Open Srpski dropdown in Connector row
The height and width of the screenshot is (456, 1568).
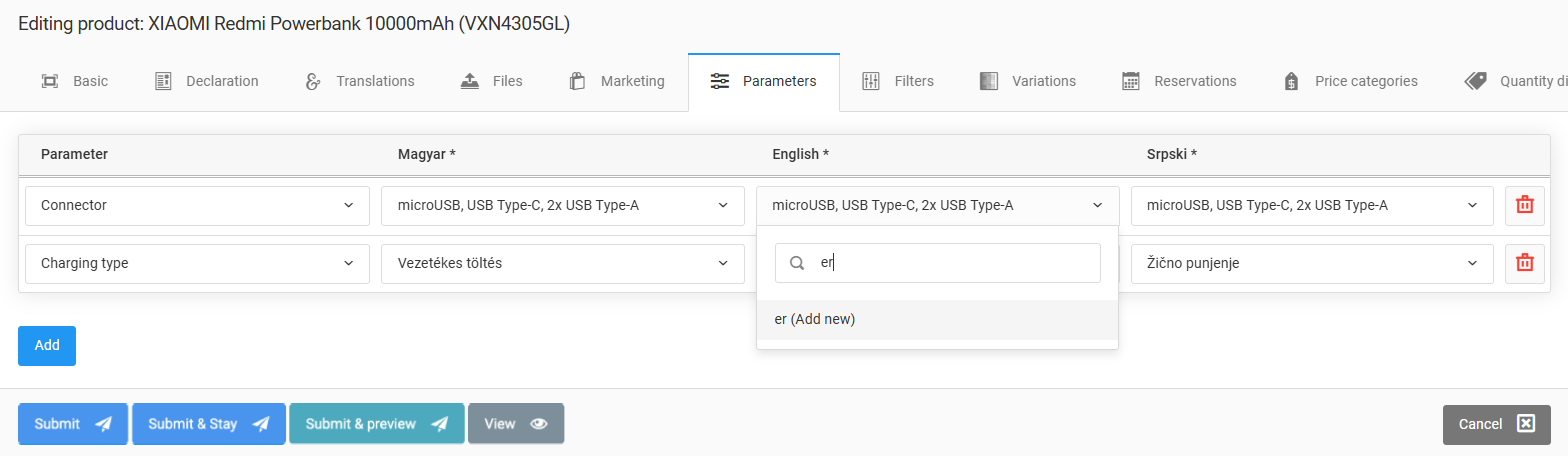click(1312, 205)
